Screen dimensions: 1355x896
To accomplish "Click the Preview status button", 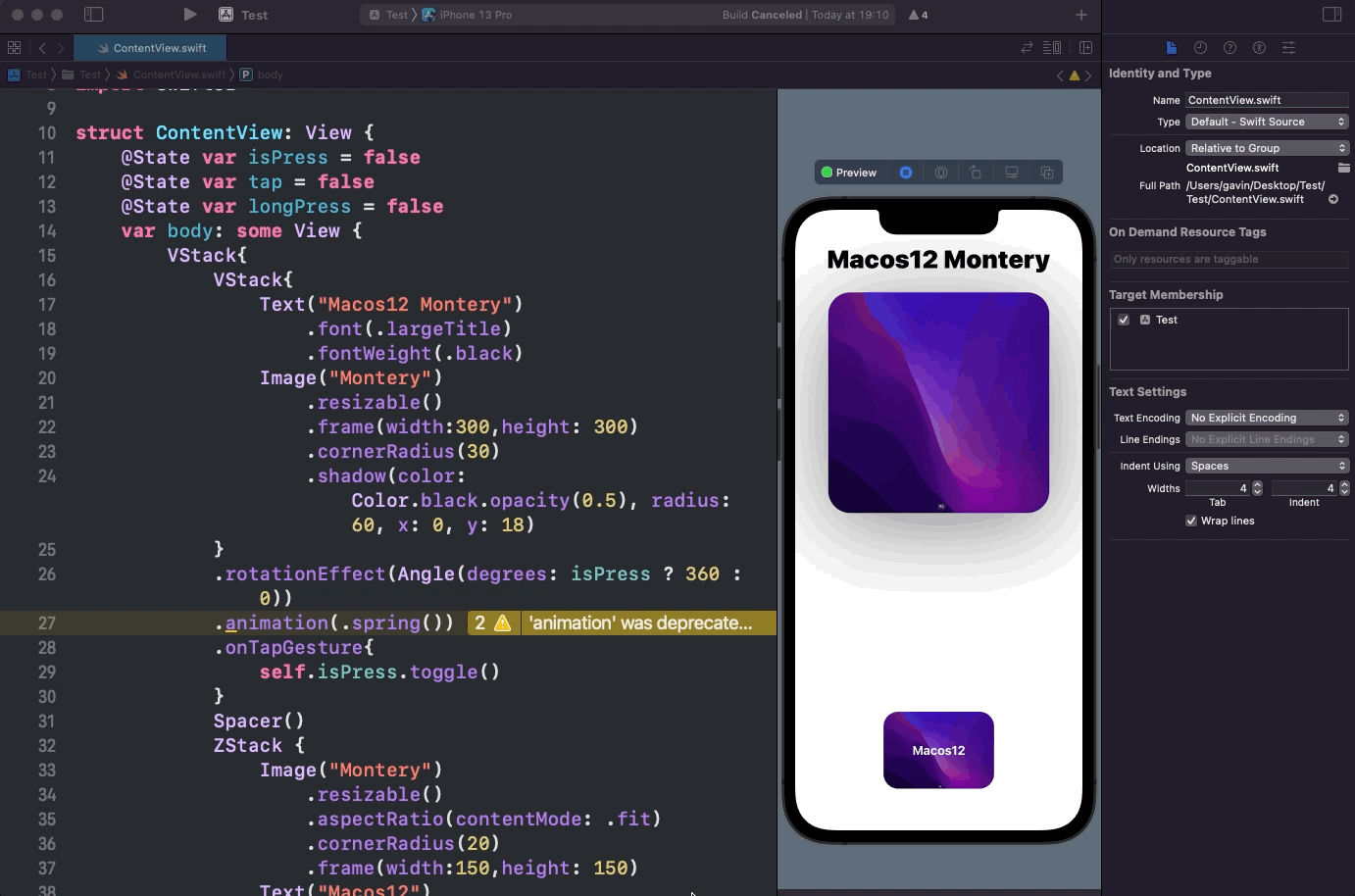I will pos(849,173).
